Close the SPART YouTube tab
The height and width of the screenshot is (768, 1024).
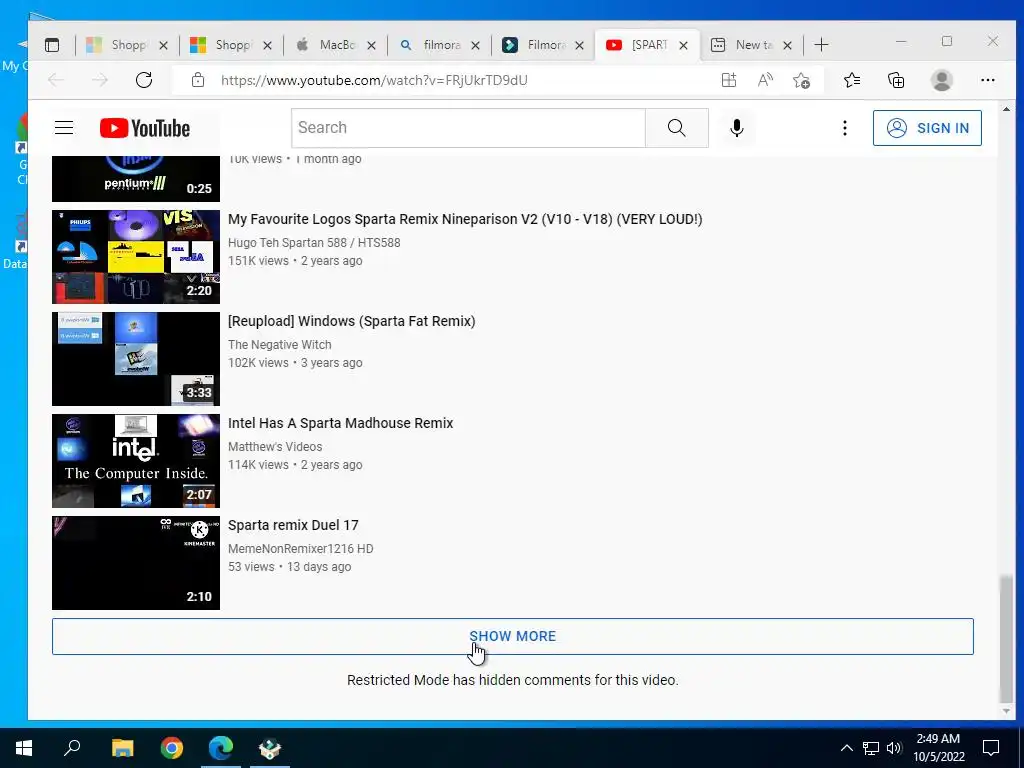683,45
